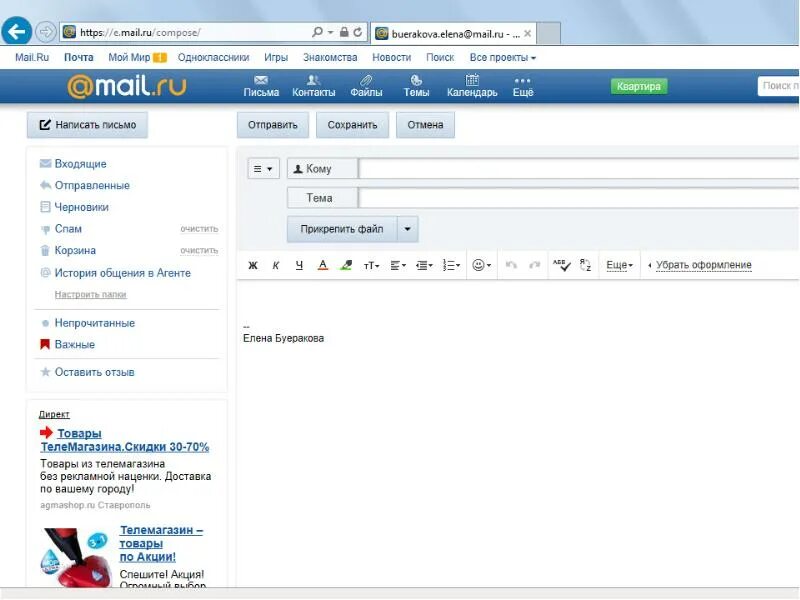Click Написать письмо button
This screenshot has width=800, height=600.
point(87,125)
